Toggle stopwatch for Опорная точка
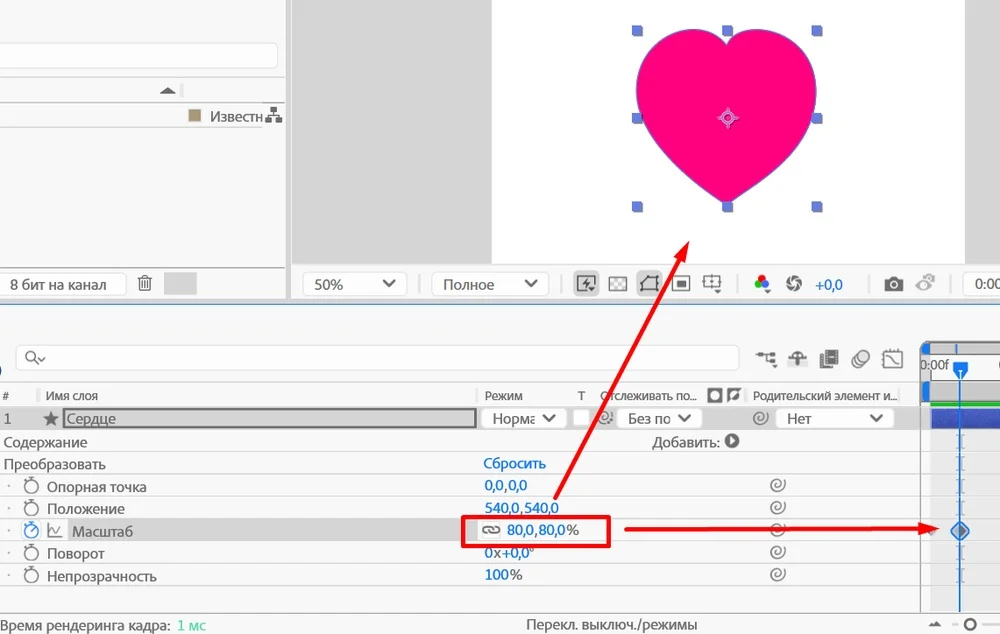 click(31, 486)
